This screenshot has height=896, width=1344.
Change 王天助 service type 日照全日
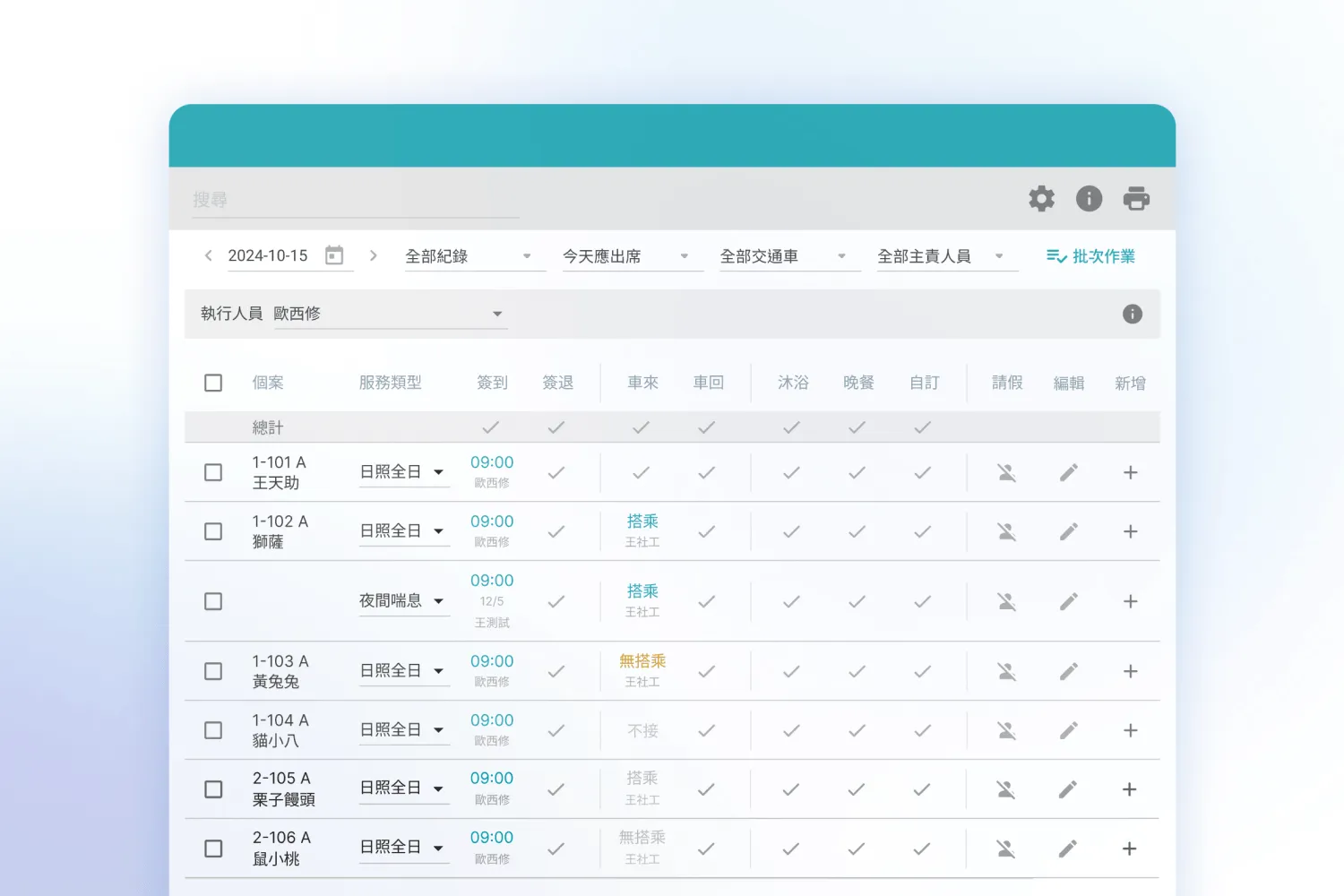(x=404, y=472)
